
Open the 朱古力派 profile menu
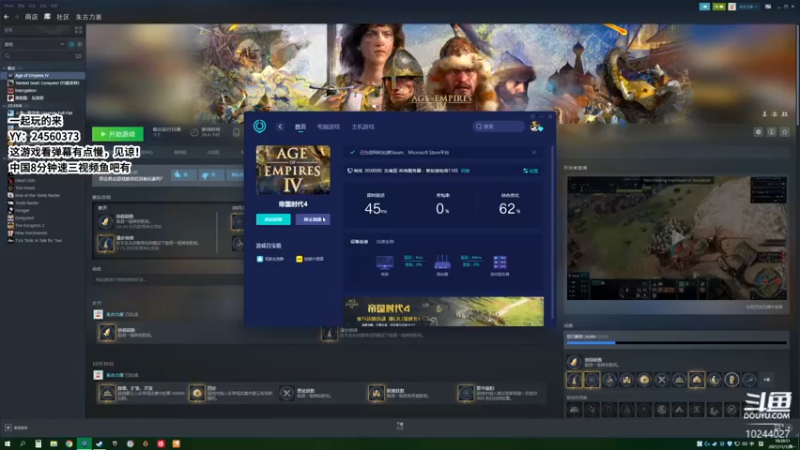[x=88, y=17]
